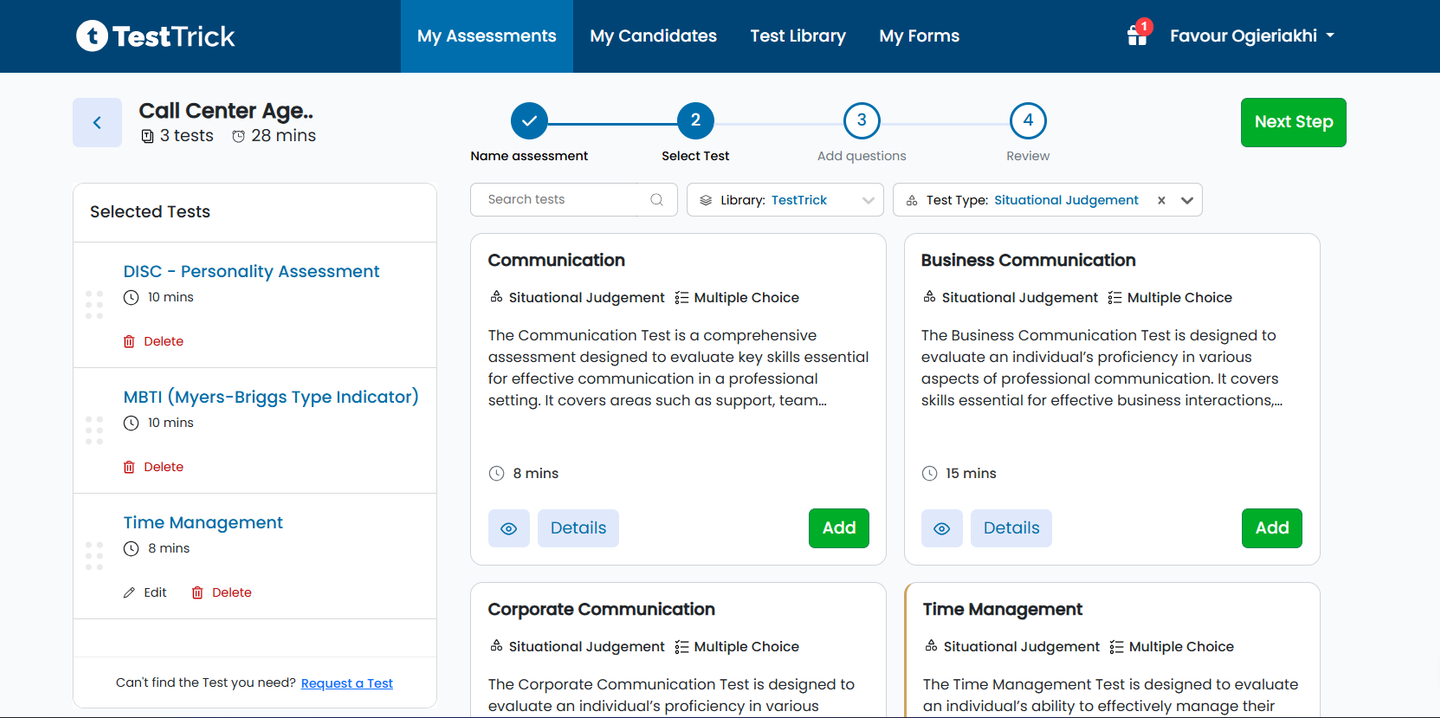Click the search magnifier icon in Search tests

tap(656, 199)
